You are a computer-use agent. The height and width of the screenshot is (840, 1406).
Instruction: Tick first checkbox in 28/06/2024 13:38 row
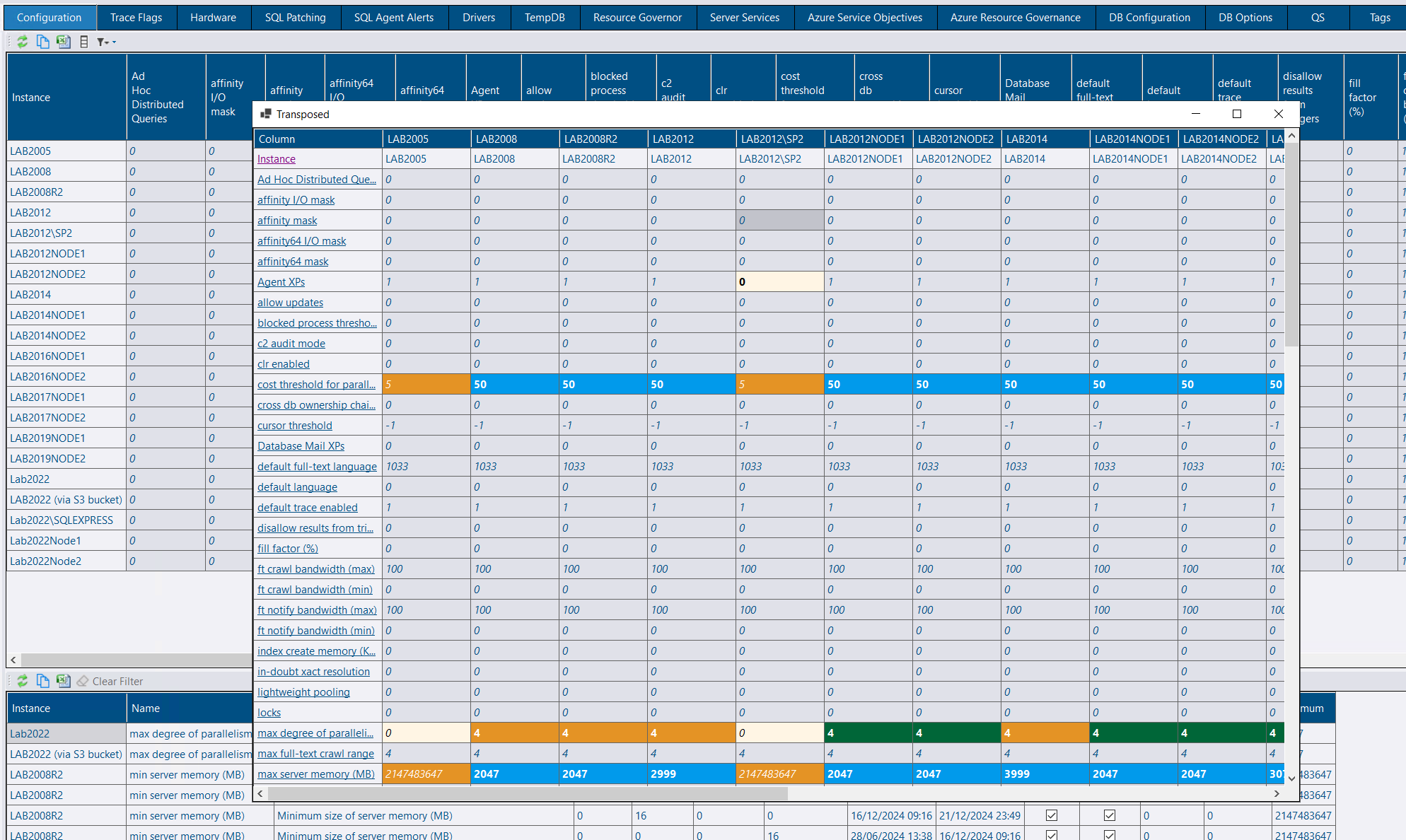point(1052,835)
